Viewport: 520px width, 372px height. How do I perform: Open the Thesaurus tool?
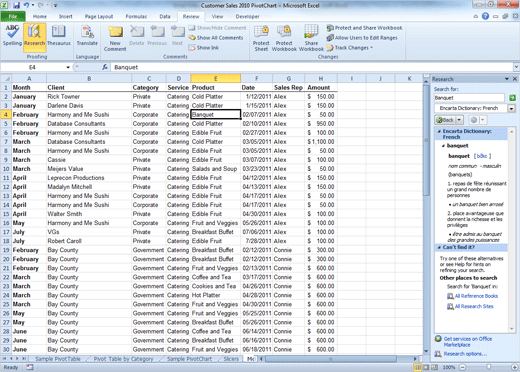[x=59, y=36]
